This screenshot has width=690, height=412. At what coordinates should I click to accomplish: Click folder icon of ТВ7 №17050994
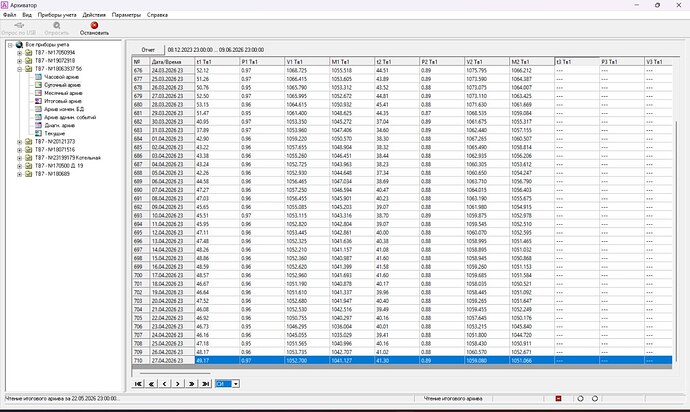(x=29, y=52)
